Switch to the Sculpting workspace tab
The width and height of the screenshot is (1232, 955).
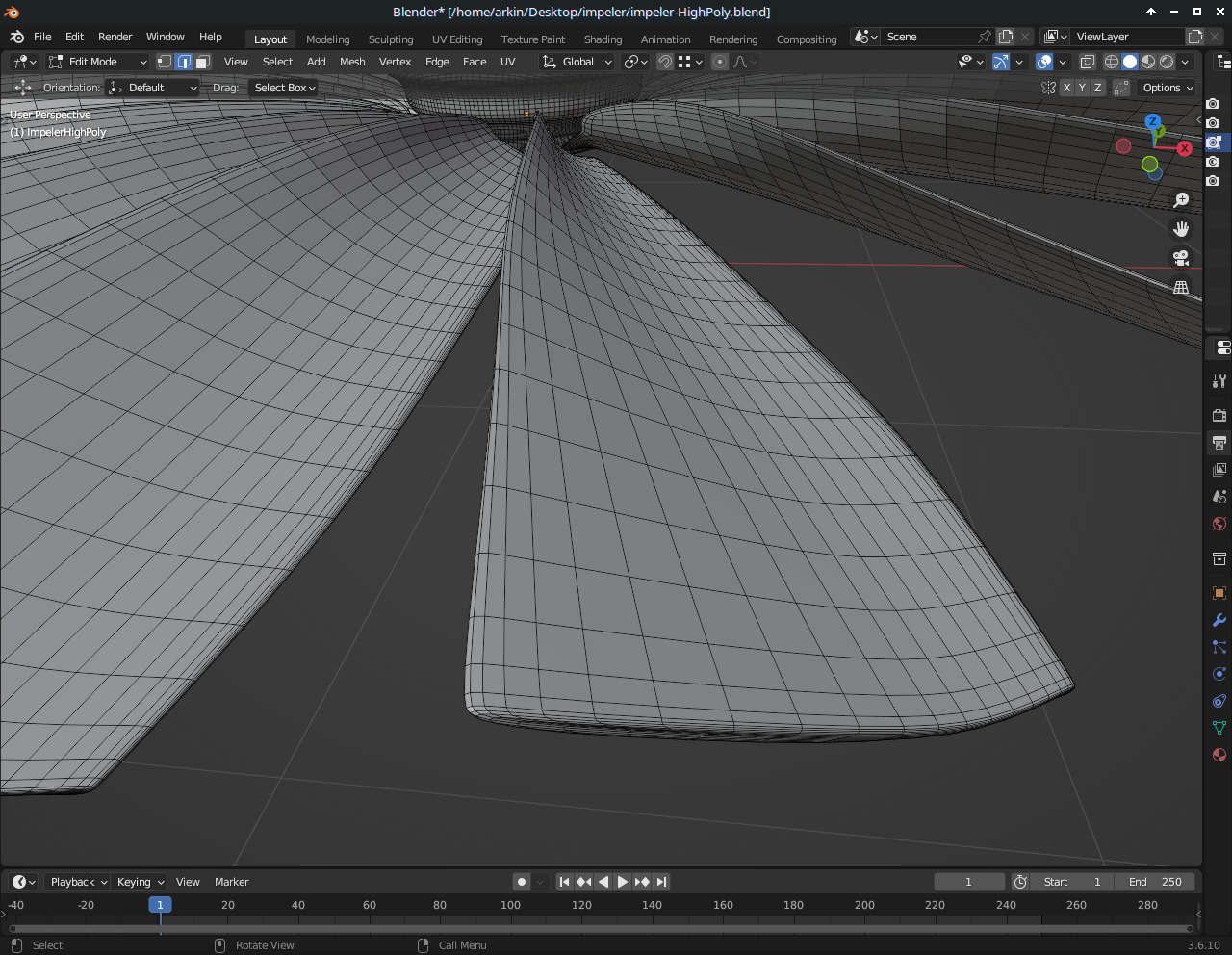pyautogui.click(x=391, y=39)
